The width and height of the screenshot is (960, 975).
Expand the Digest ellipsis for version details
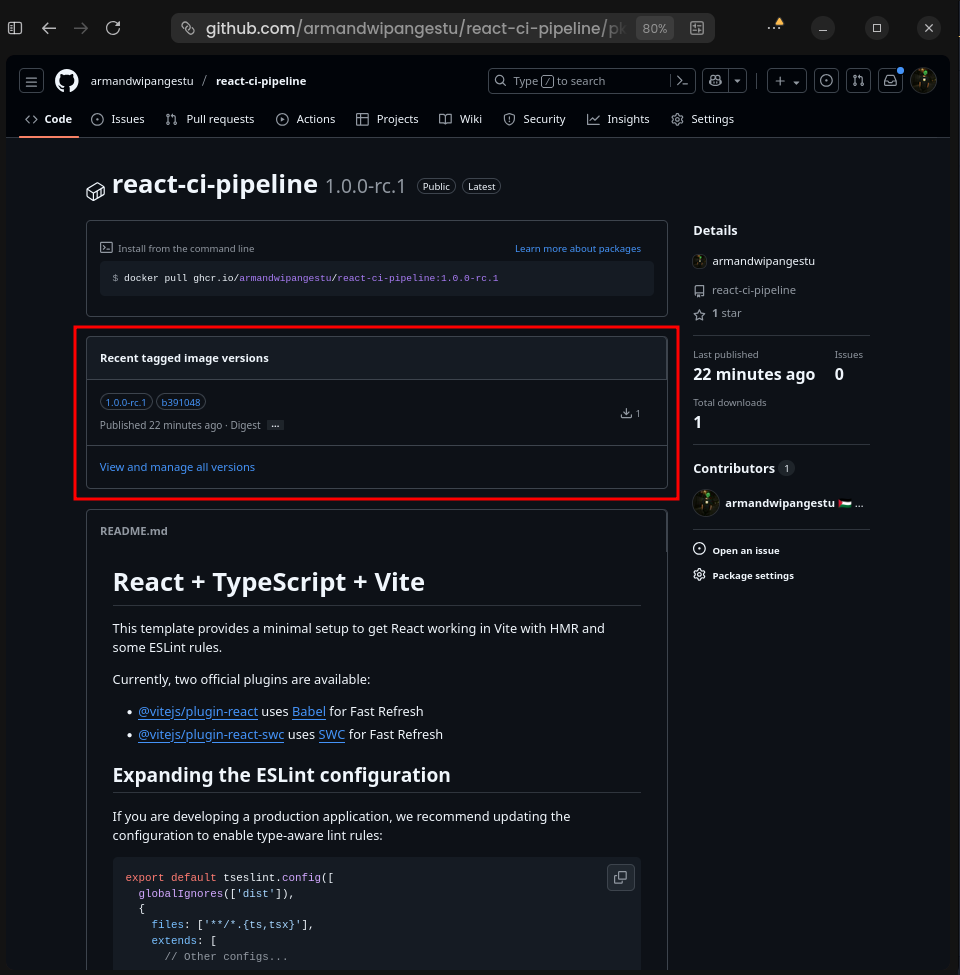274,425
